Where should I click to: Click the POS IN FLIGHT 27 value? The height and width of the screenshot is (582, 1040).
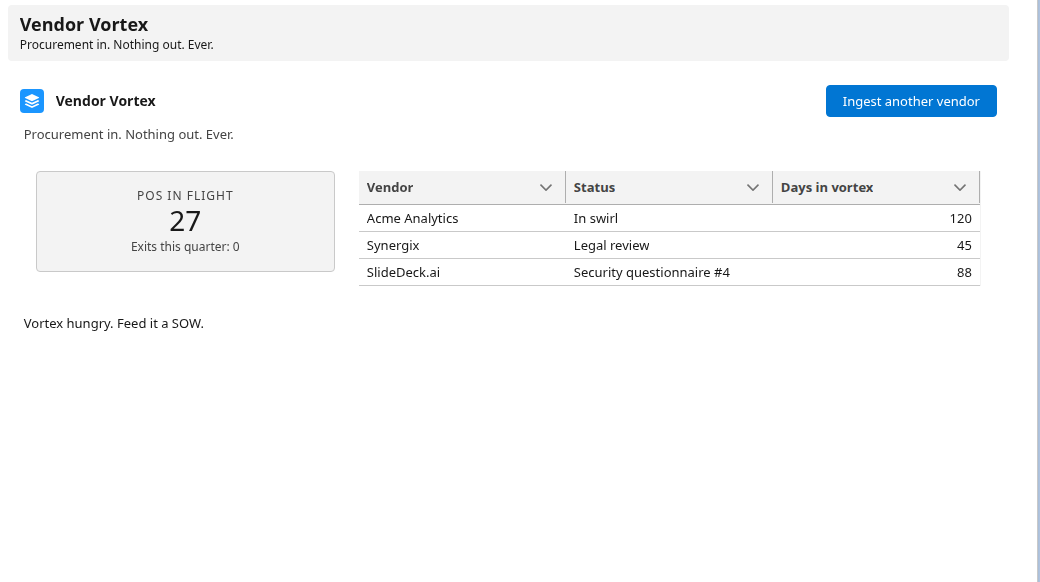(x=185, y=222)
